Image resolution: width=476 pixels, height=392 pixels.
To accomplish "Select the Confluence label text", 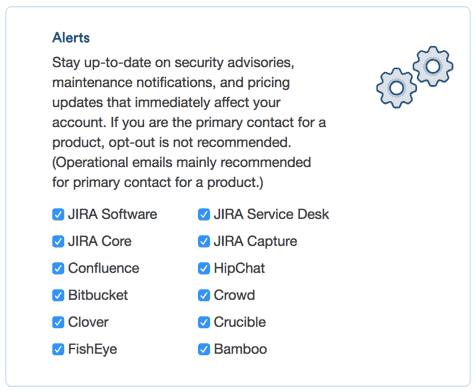I will (x=104, y=268).
